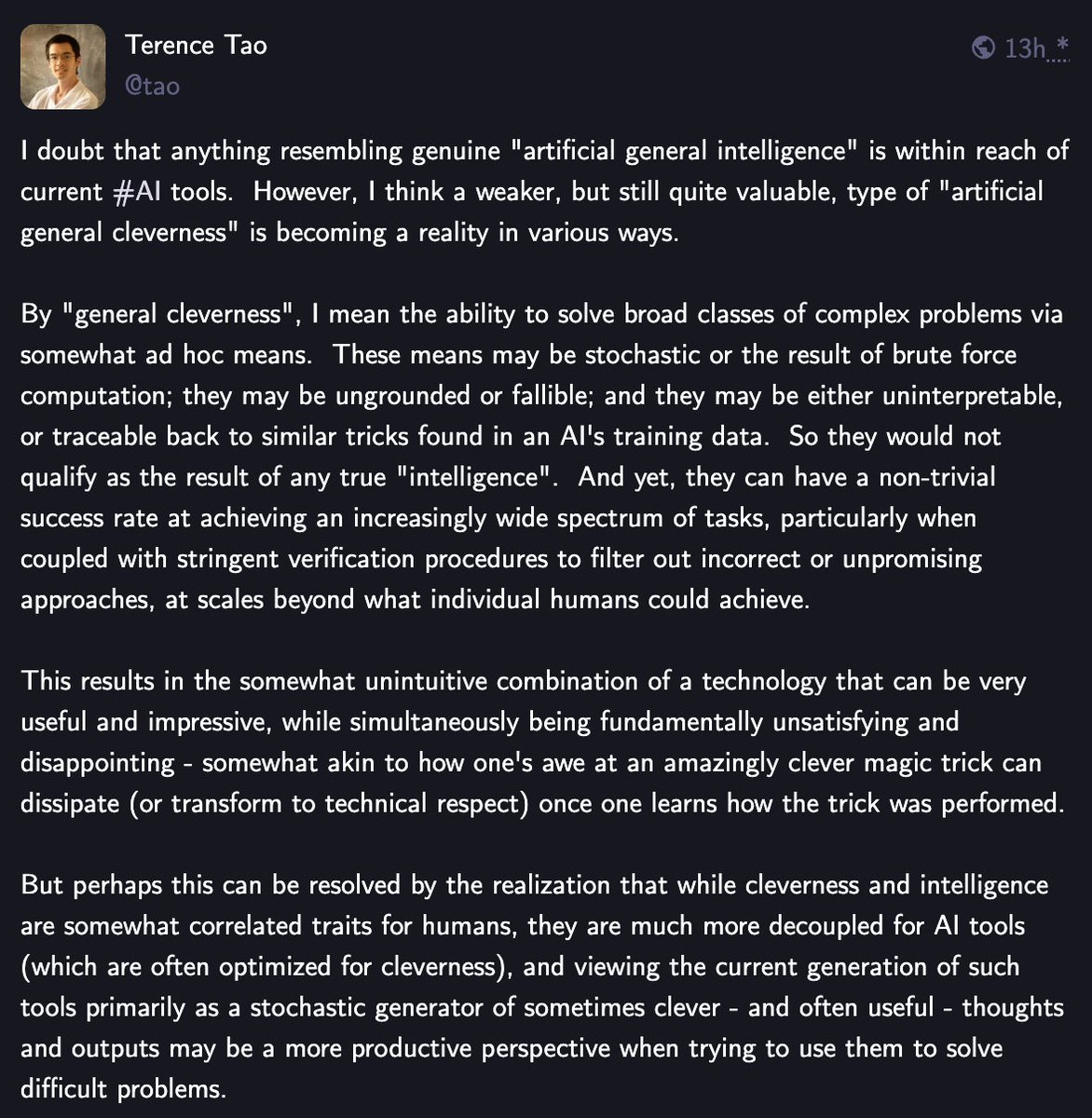Click the globe public-visibility icon
This screenshot has width=1092, height=1118.
pyautogui.click(x=983, y=48)
